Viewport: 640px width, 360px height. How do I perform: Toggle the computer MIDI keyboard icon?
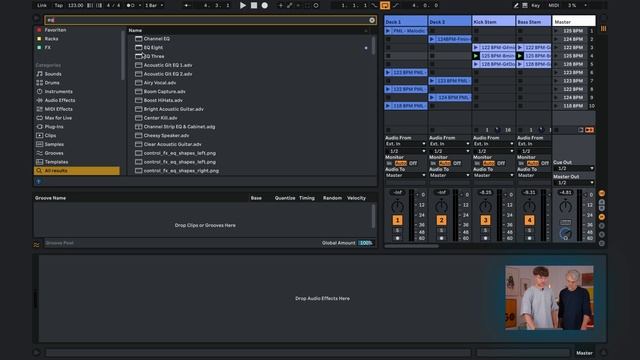[525, 5]
